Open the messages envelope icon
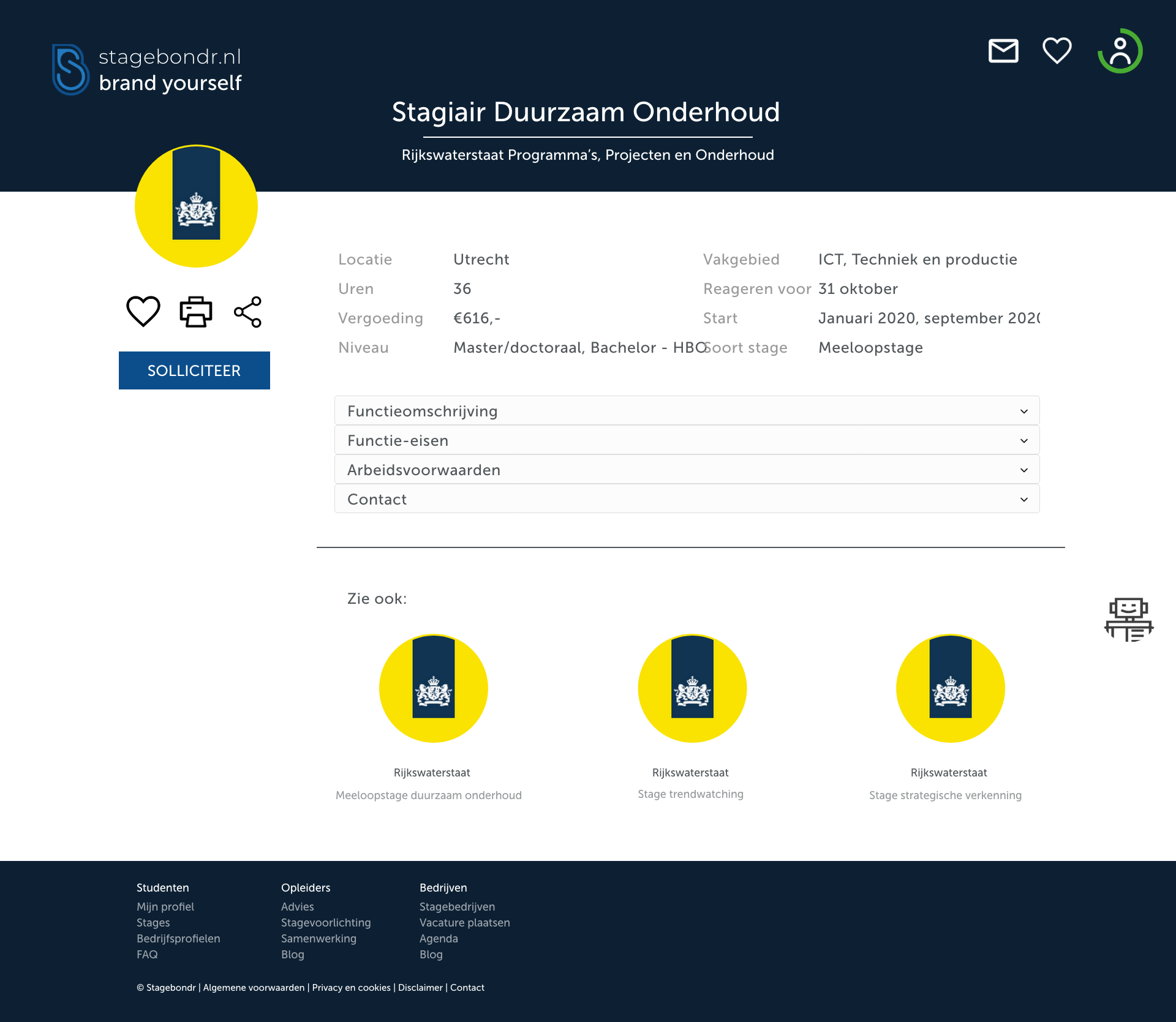 [1003, 51]
